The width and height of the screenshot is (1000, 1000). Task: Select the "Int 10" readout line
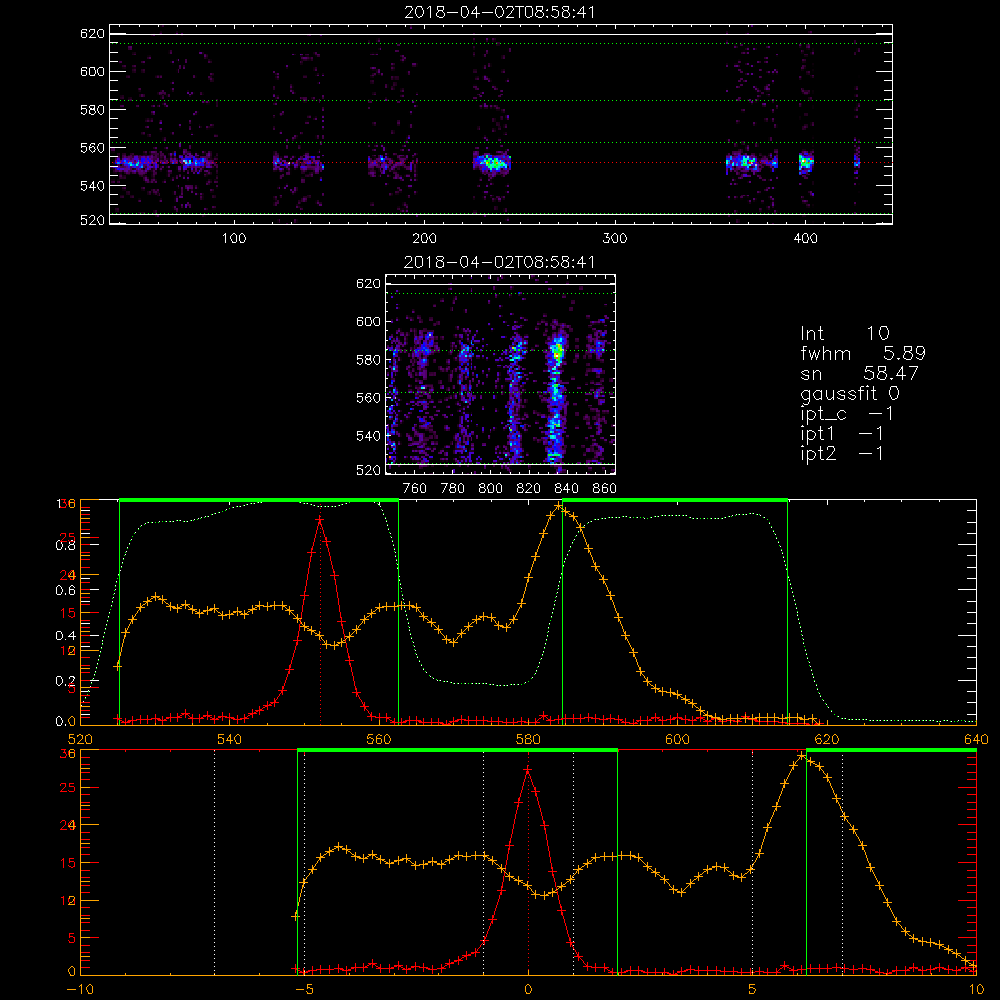click(844, 334)
